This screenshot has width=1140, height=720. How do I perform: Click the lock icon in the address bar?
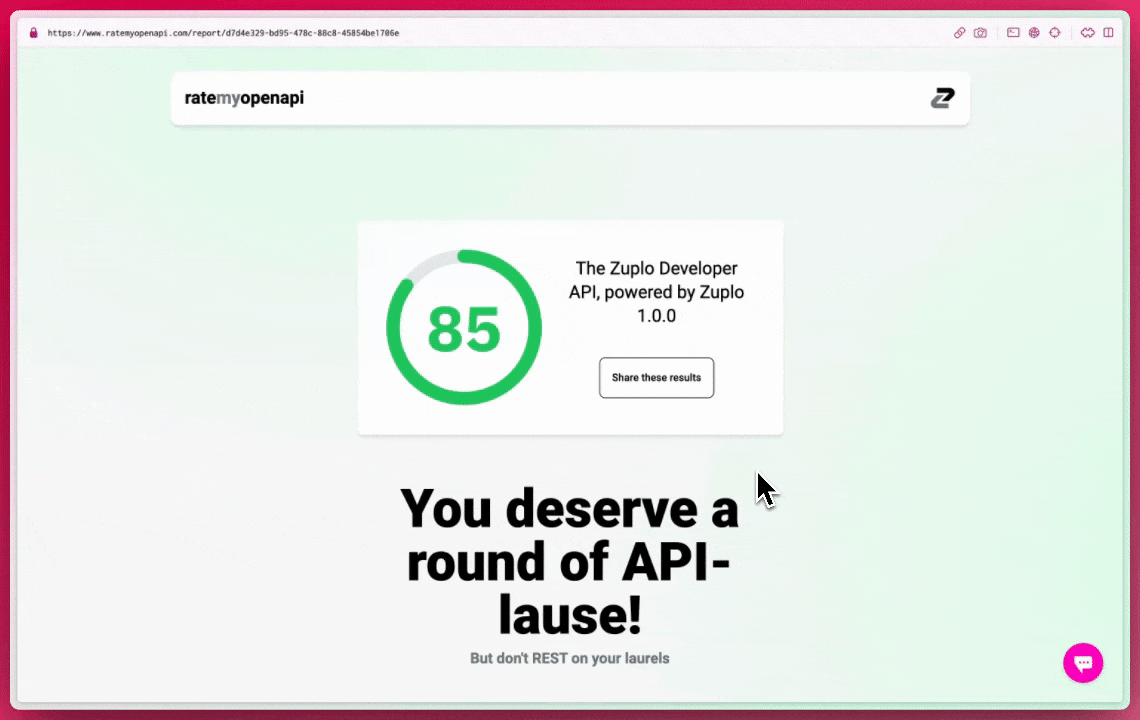33,33
